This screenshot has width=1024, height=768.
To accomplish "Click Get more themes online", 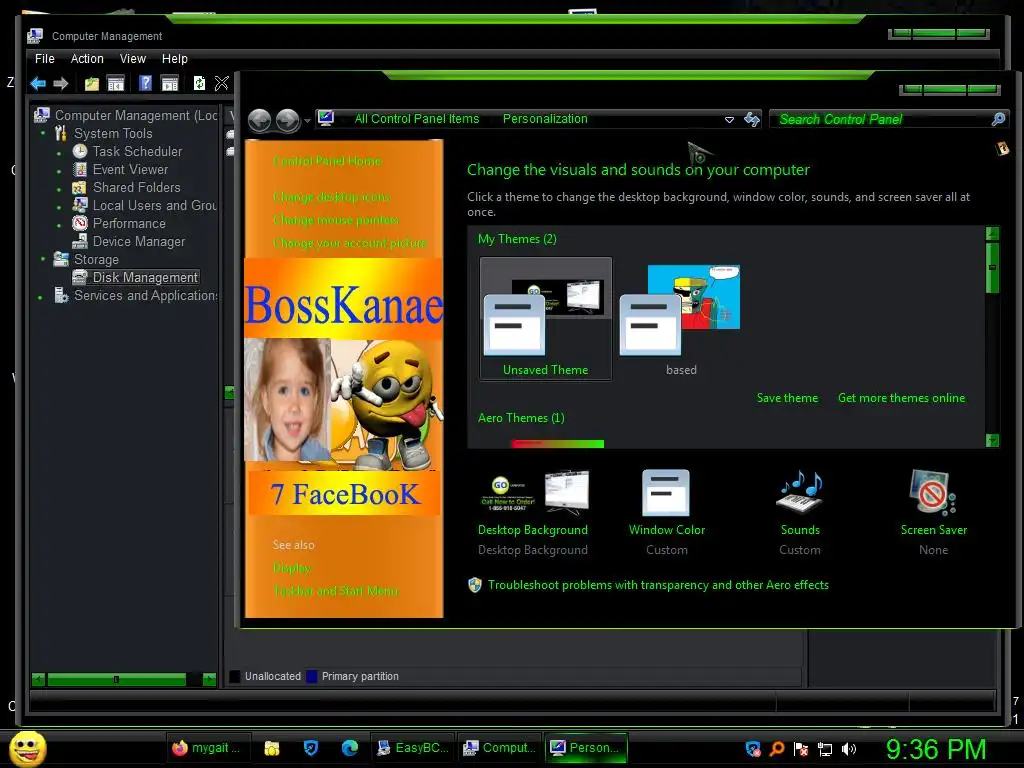I will [x=901, y=398].
